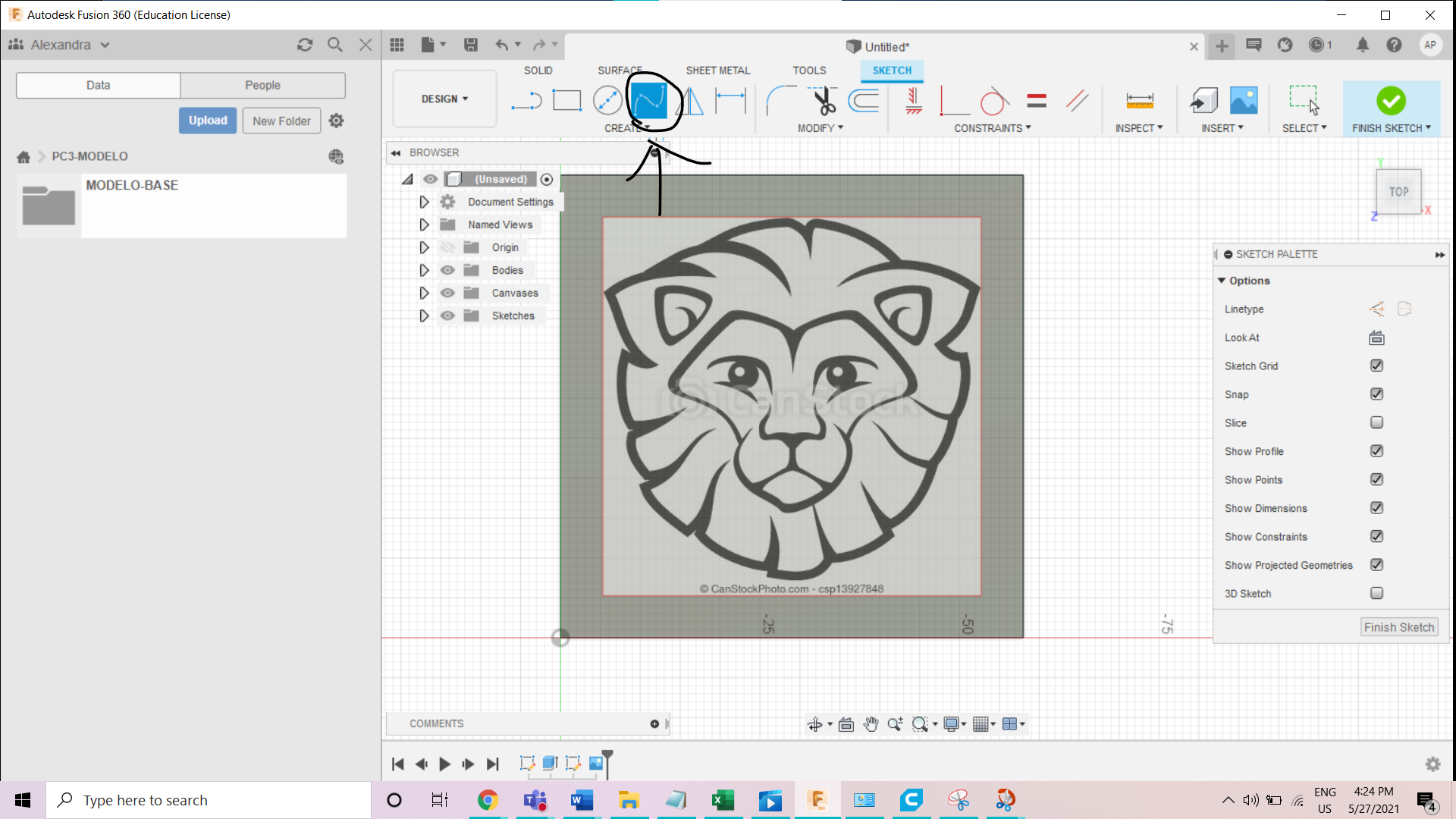Enable 3D Sketch checkbox

click(1376, 593)
